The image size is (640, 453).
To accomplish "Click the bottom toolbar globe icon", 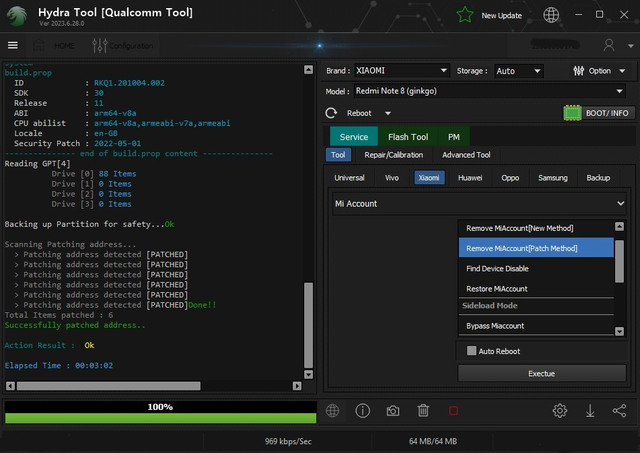I will pos(332,411).
